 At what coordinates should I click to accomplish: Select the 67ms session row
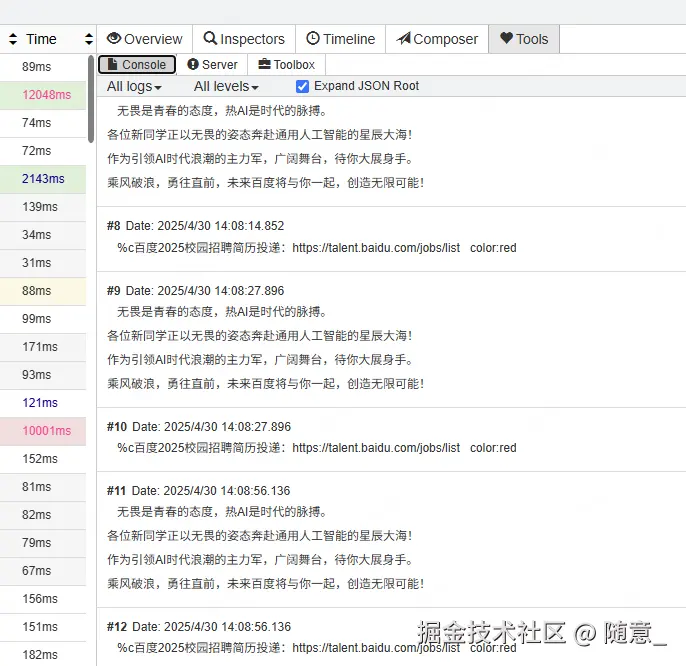point(43,571)
